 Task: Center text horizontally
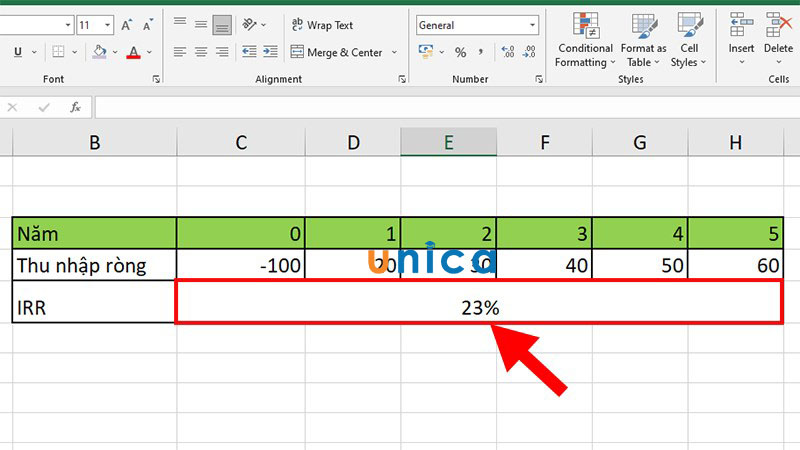(x=201, y=52)
